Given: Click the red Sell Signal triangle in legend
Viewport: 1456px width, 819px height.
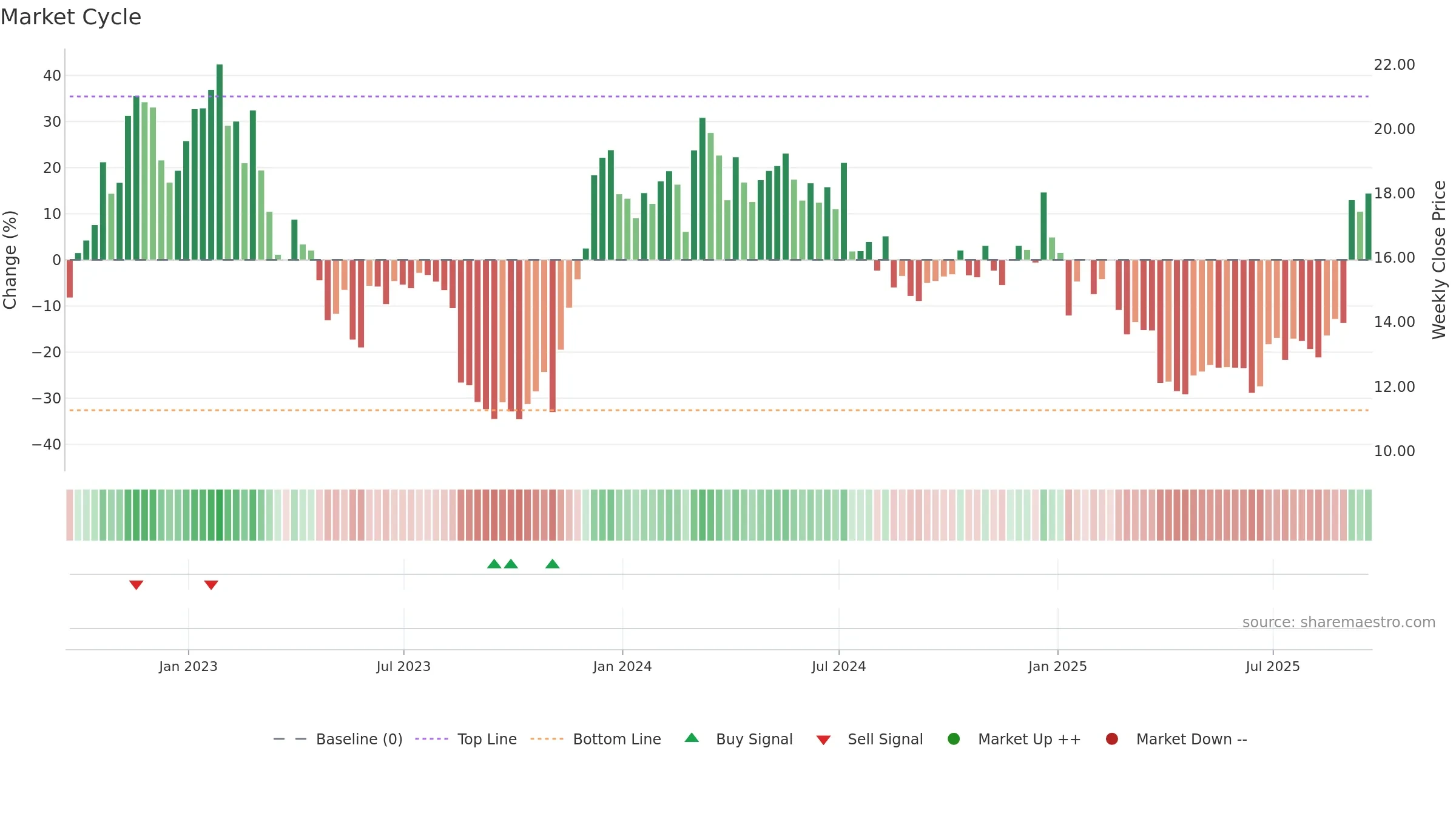Looking at the screenshot, I should tap(823, 740).
